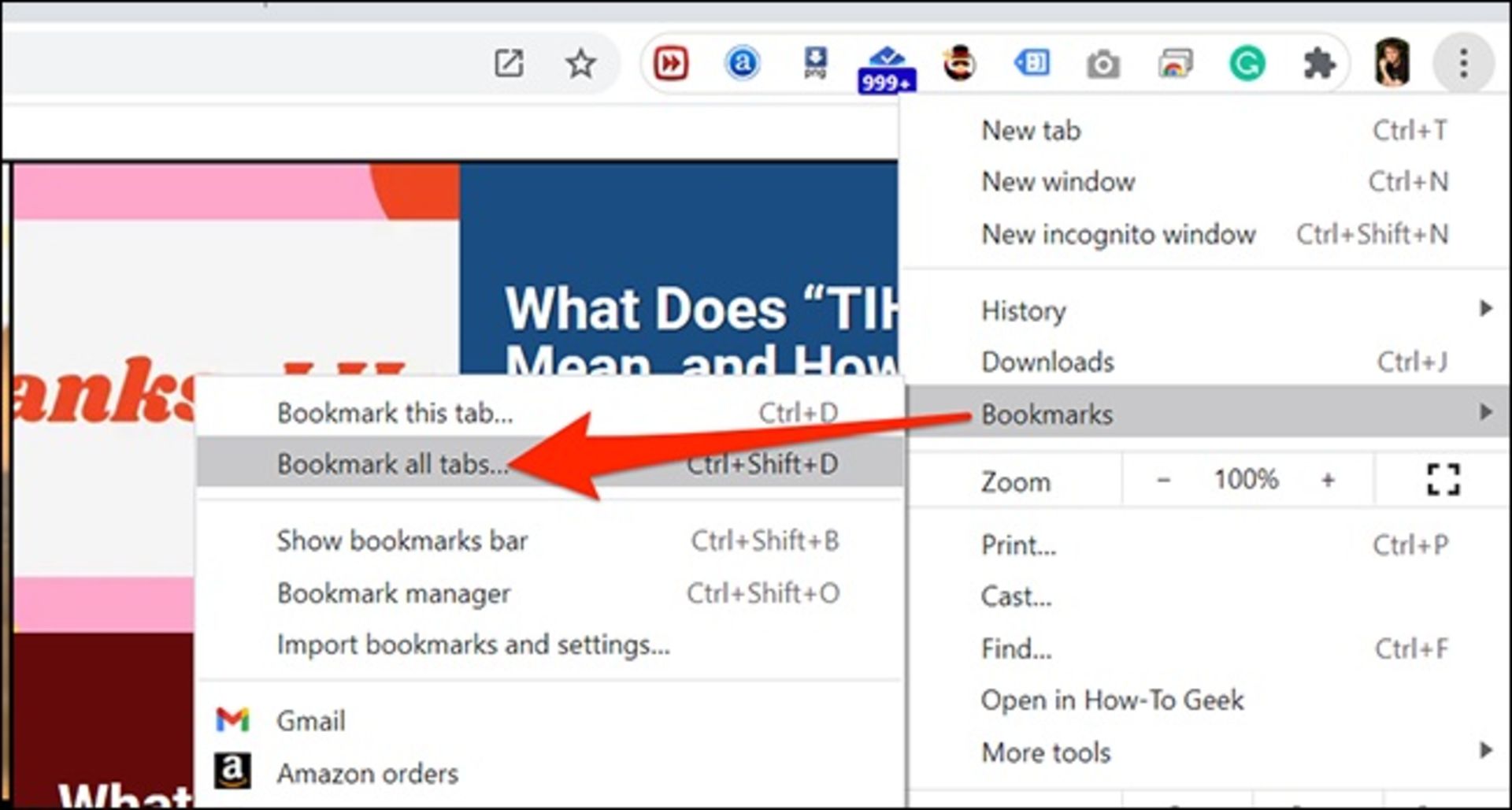Click the camera screenshot extension icon

(1102, 65)
